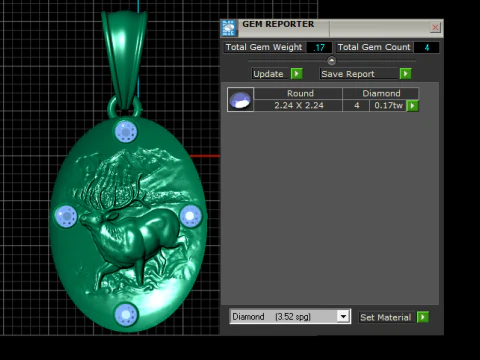480x360 pixels.
Task: Click the 'Total Gem Count' label
Action: point(374,47)
